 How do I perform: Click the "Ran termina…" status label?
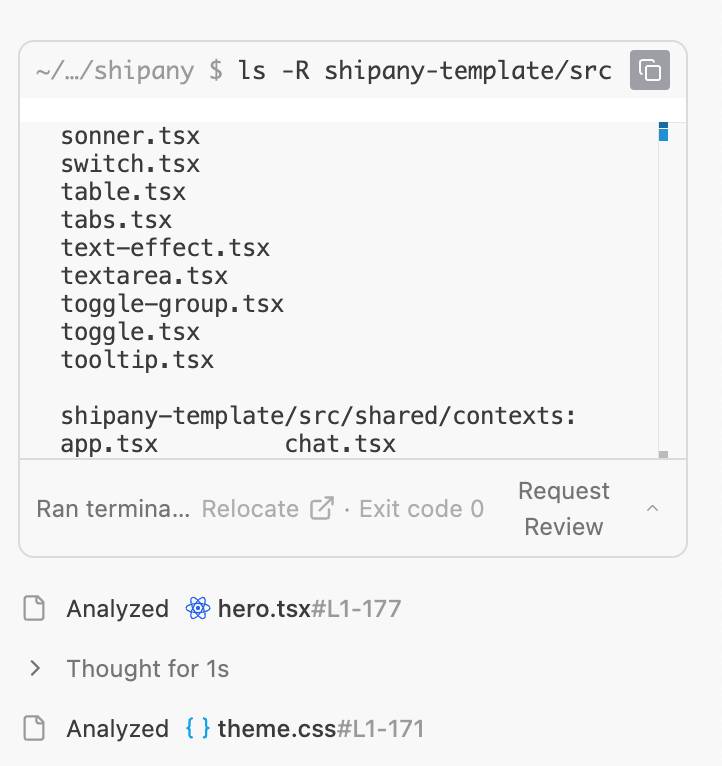click(113, 508)
